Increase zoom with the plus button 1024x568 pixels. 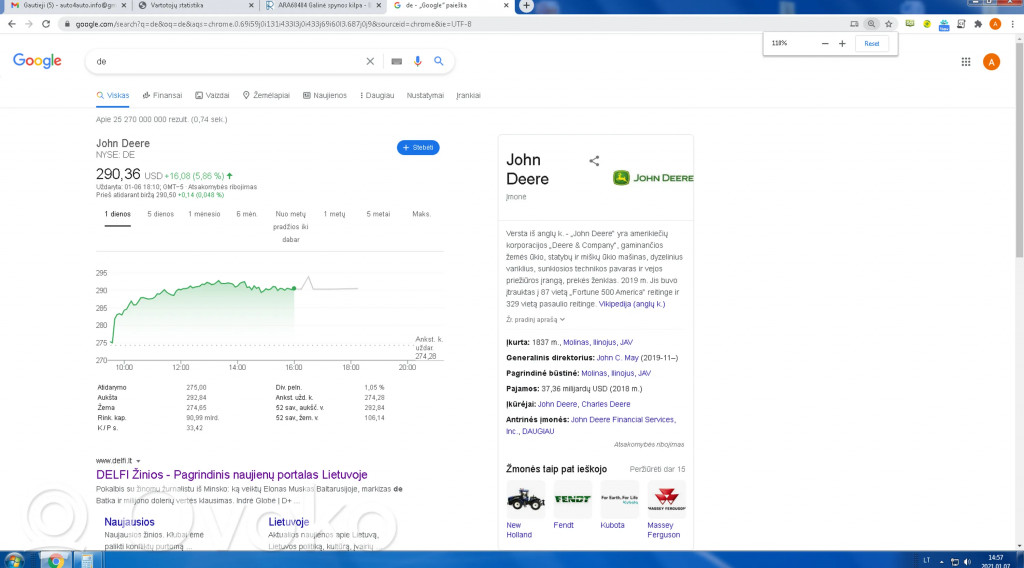[x=842, y=44]
